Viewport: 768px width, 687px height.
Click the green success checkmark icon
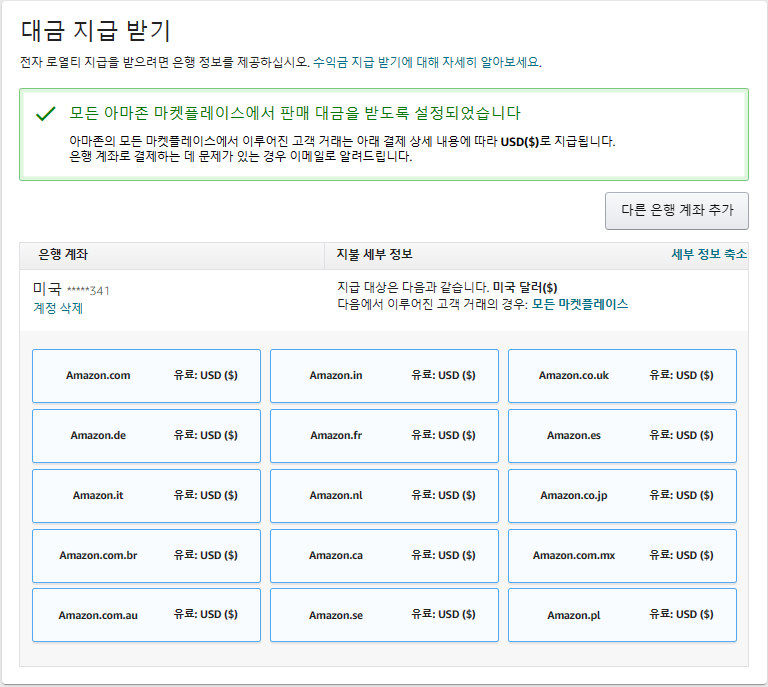[46, 114]
